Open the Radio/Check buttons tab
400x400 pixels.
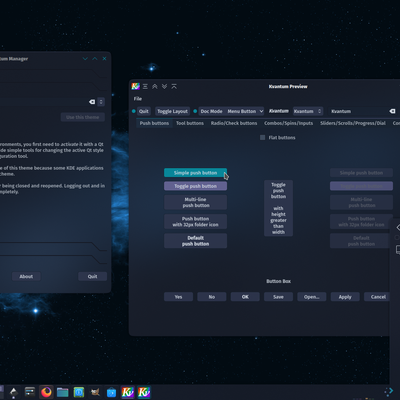tap(234, 123)
